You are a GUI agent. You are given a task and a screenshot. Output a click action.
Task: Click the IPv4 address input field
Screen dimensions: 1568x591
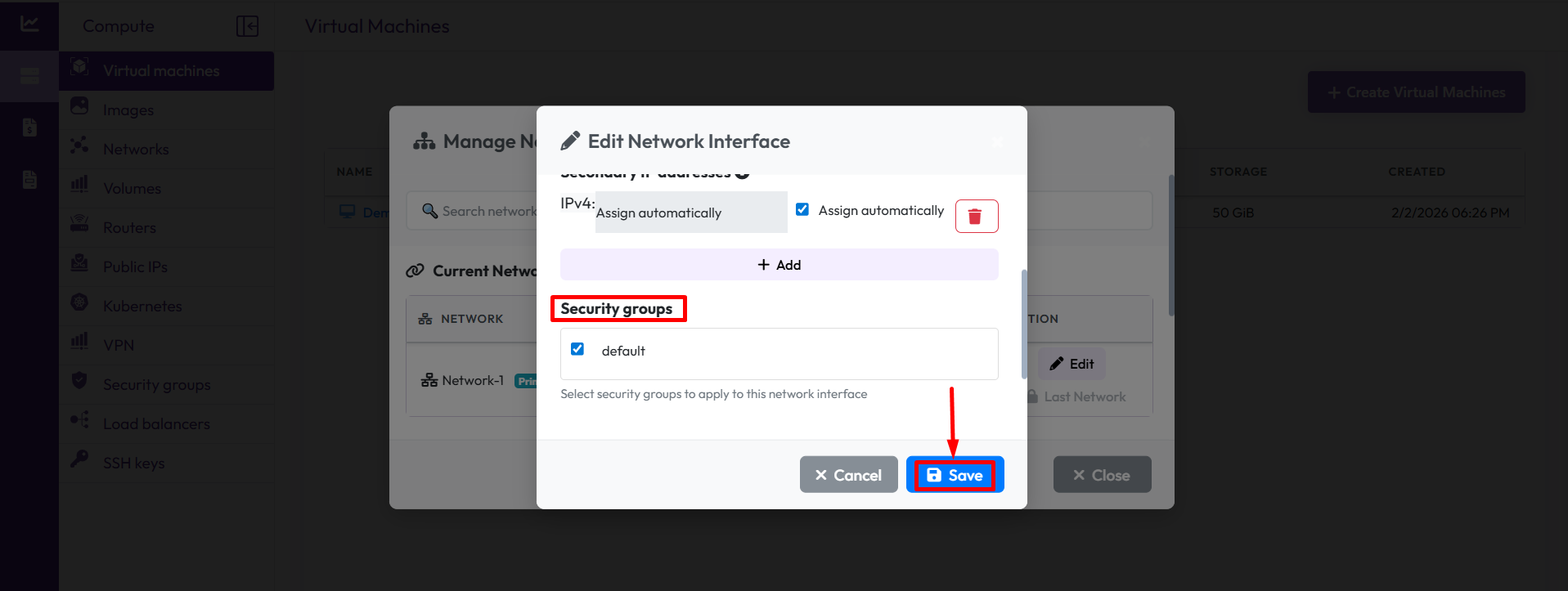[690, 213]
